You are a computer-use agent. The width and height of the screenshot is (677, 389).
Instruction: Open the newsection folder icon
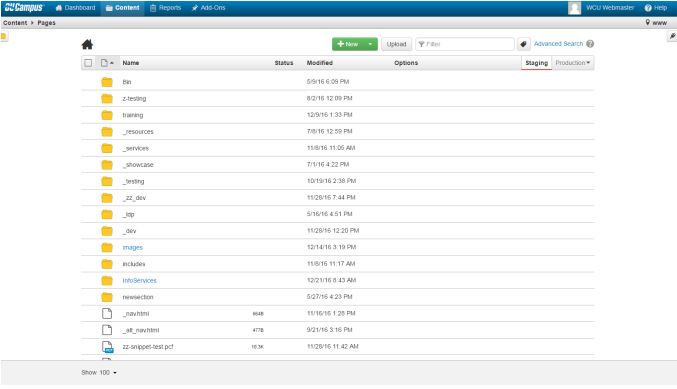point(107,297)
